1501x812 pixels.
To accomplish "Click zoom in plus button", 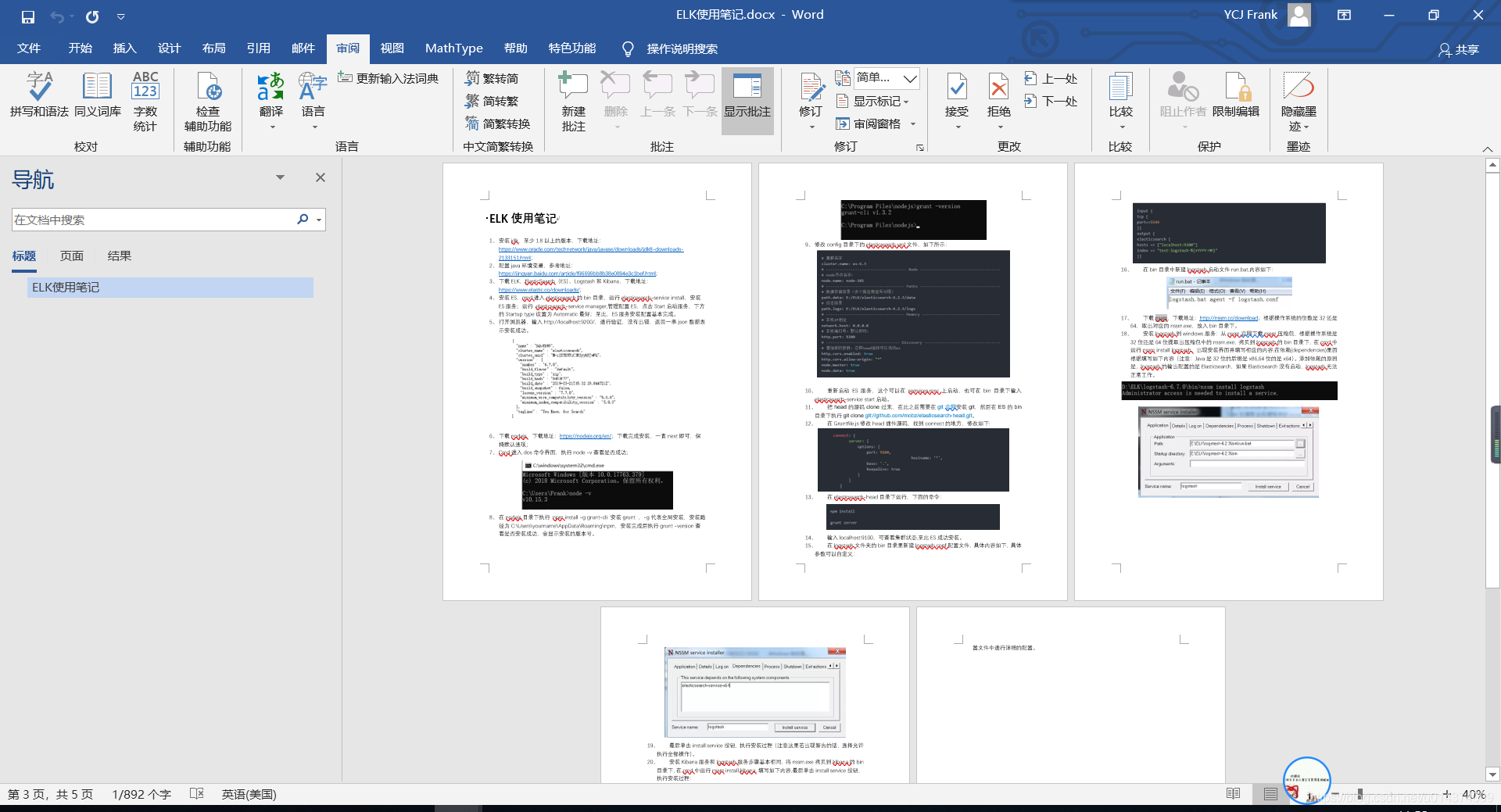I will coord(1447,794).
